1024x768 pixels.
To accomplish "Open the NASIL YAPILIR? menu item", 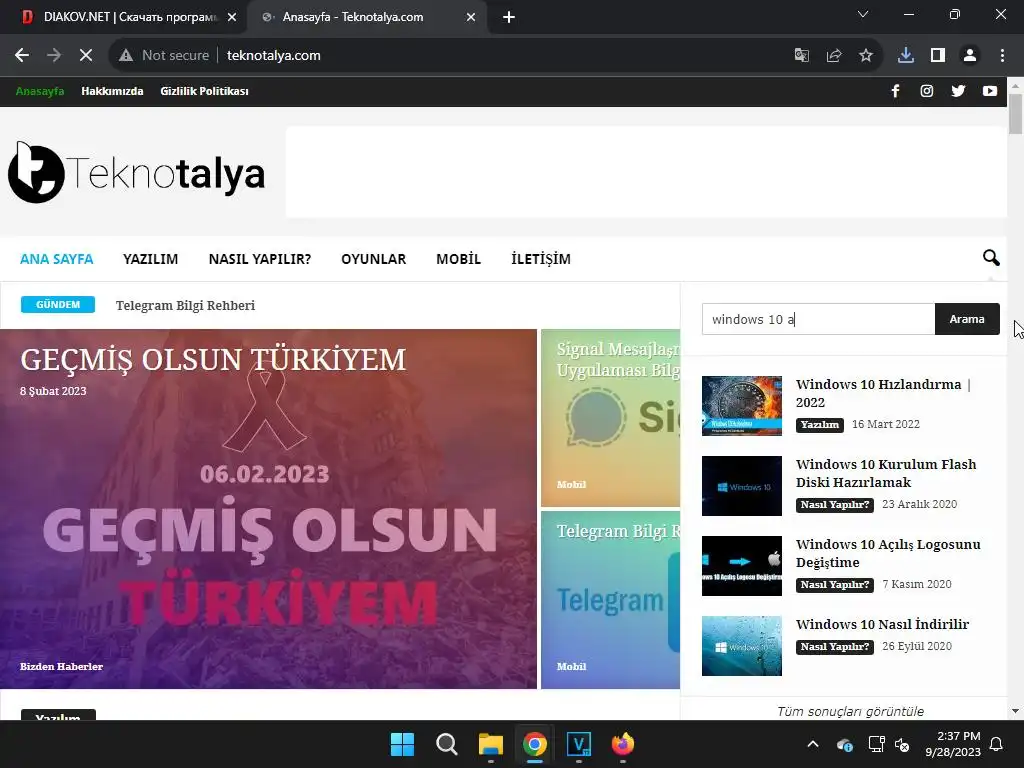I will coord(260,259).
